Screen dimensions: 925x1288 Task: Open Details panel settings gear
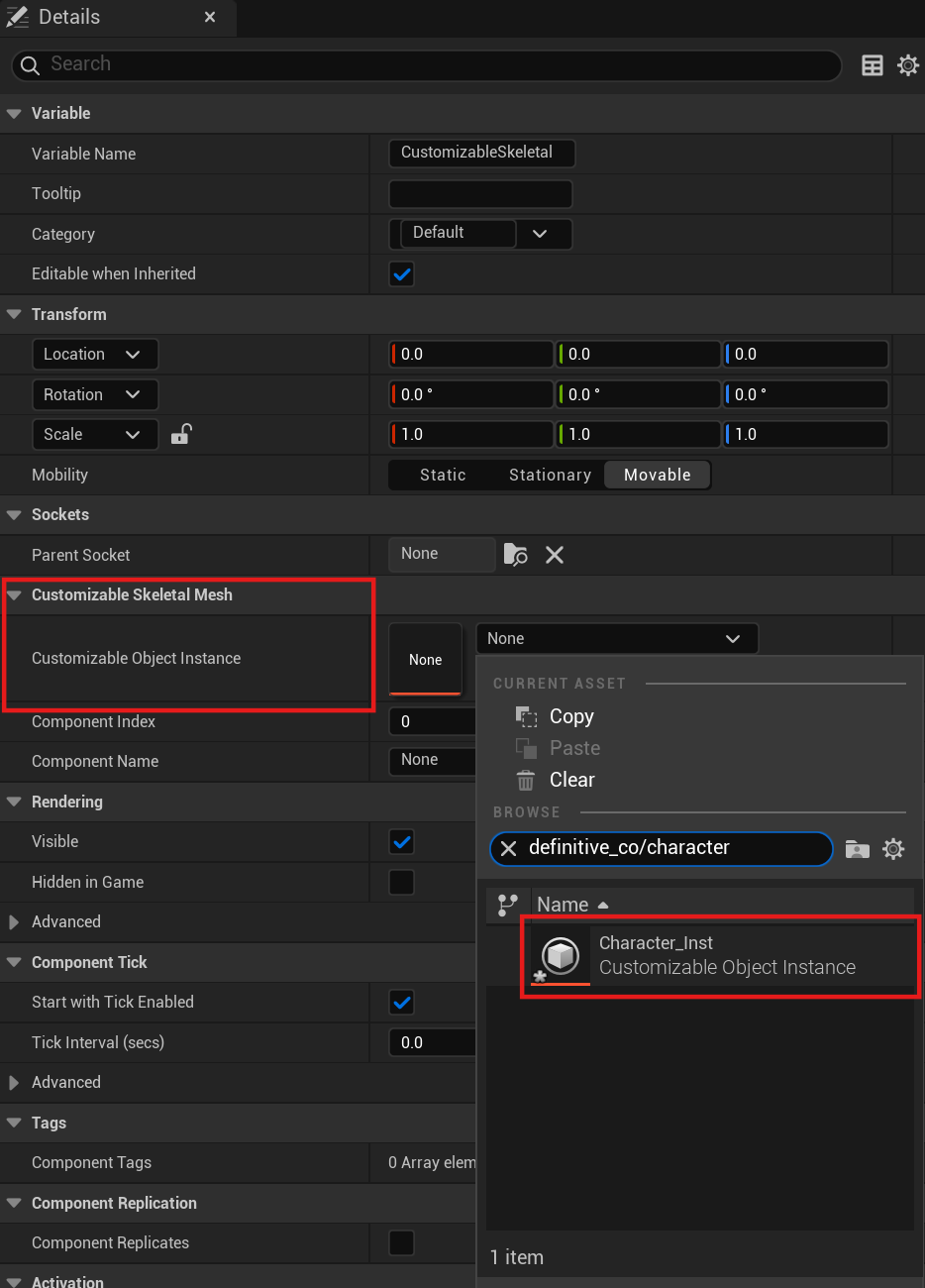[907, 65]
